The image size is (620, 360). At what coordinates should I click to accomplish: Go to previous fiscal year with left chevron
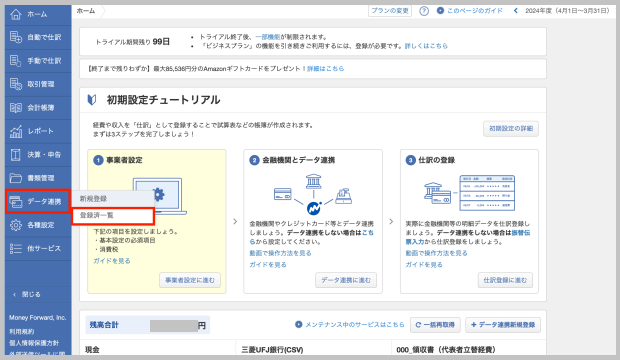coord(516,11)
